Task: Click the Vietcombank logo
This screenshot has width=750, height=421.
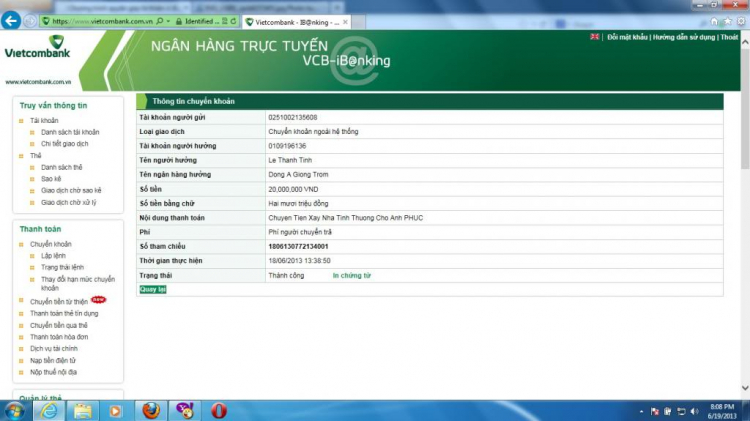Action: (x=37, y=47)
